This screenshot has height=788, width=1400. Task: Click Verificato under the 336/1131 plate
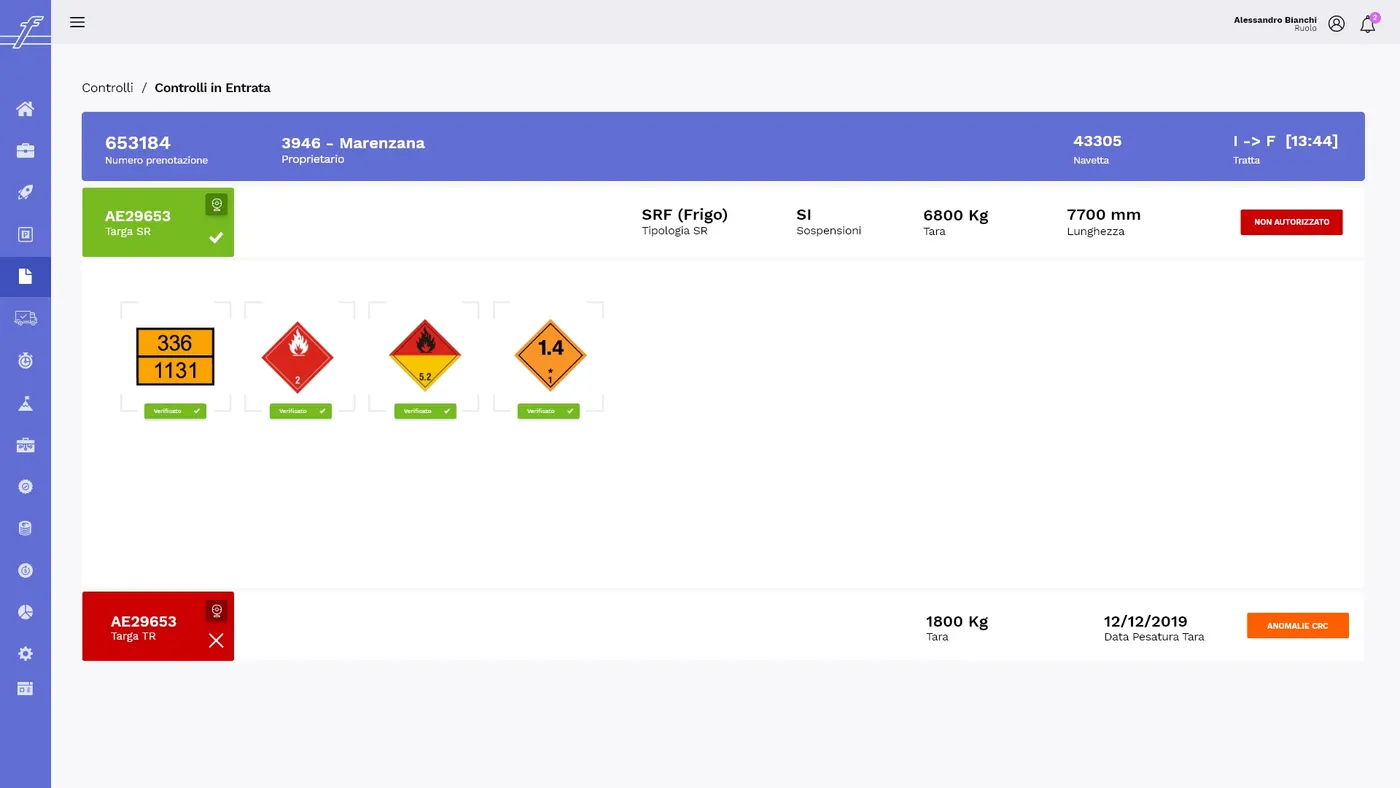pyautogui.click(x=175, y=411)
